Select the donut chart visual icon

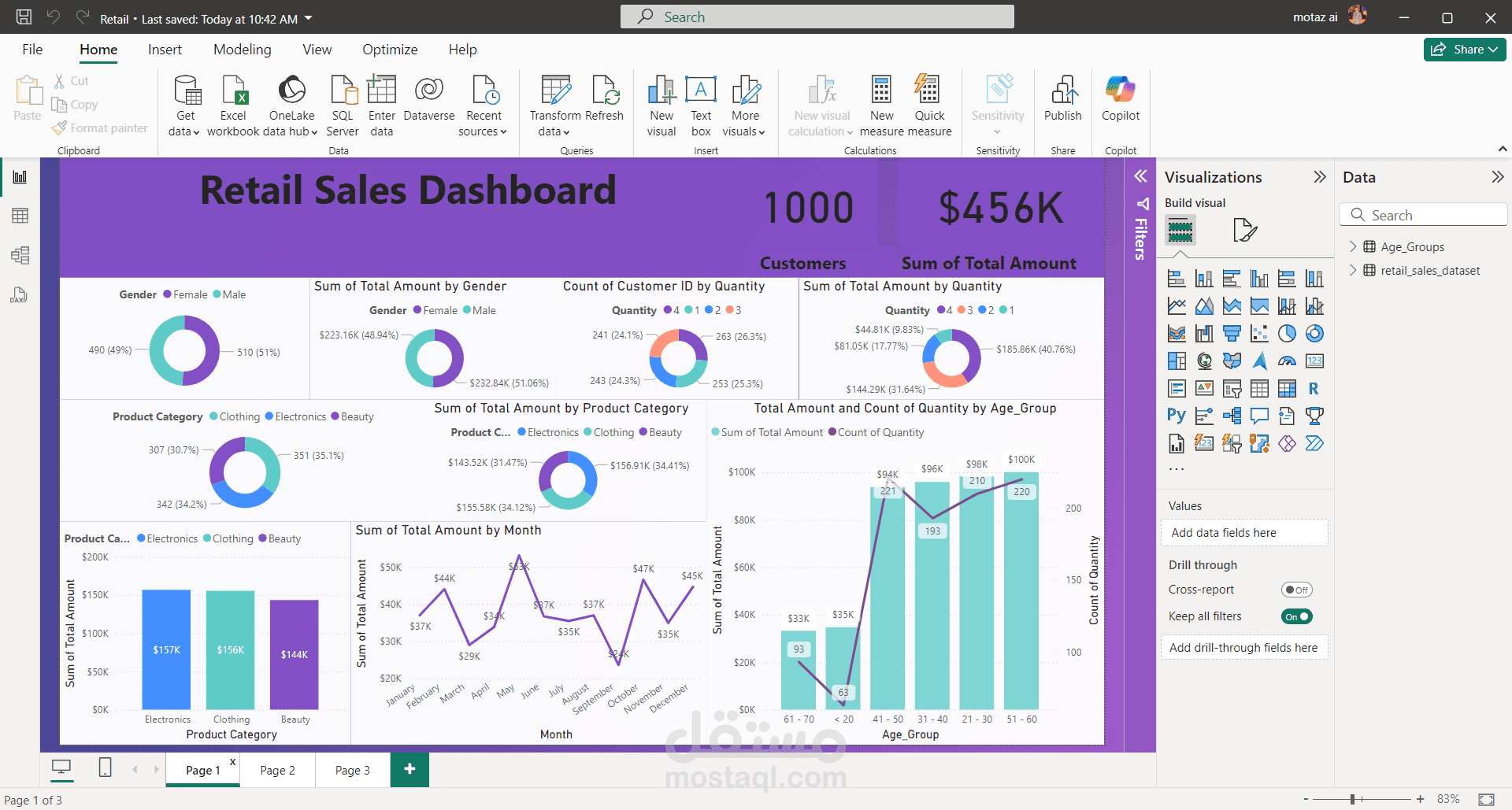pyautogui.click(x=1314, y=333)
